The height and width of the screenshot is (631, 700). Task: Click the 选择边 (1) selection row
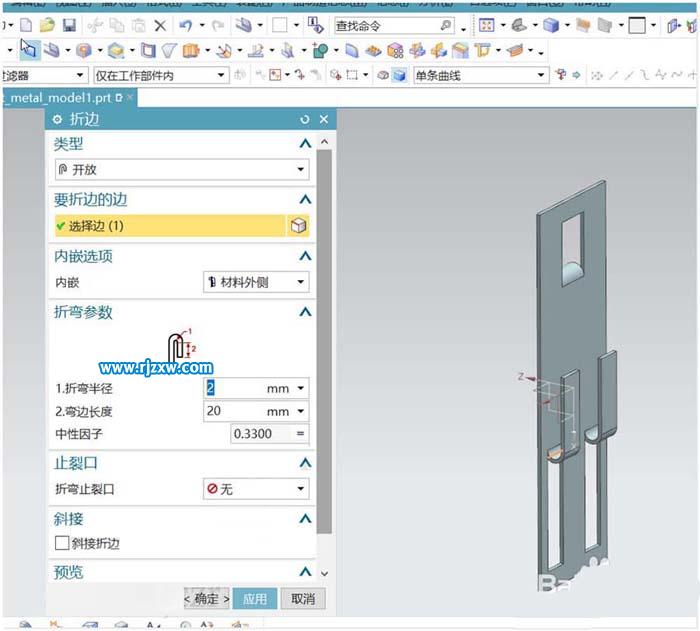click(170, 226)
